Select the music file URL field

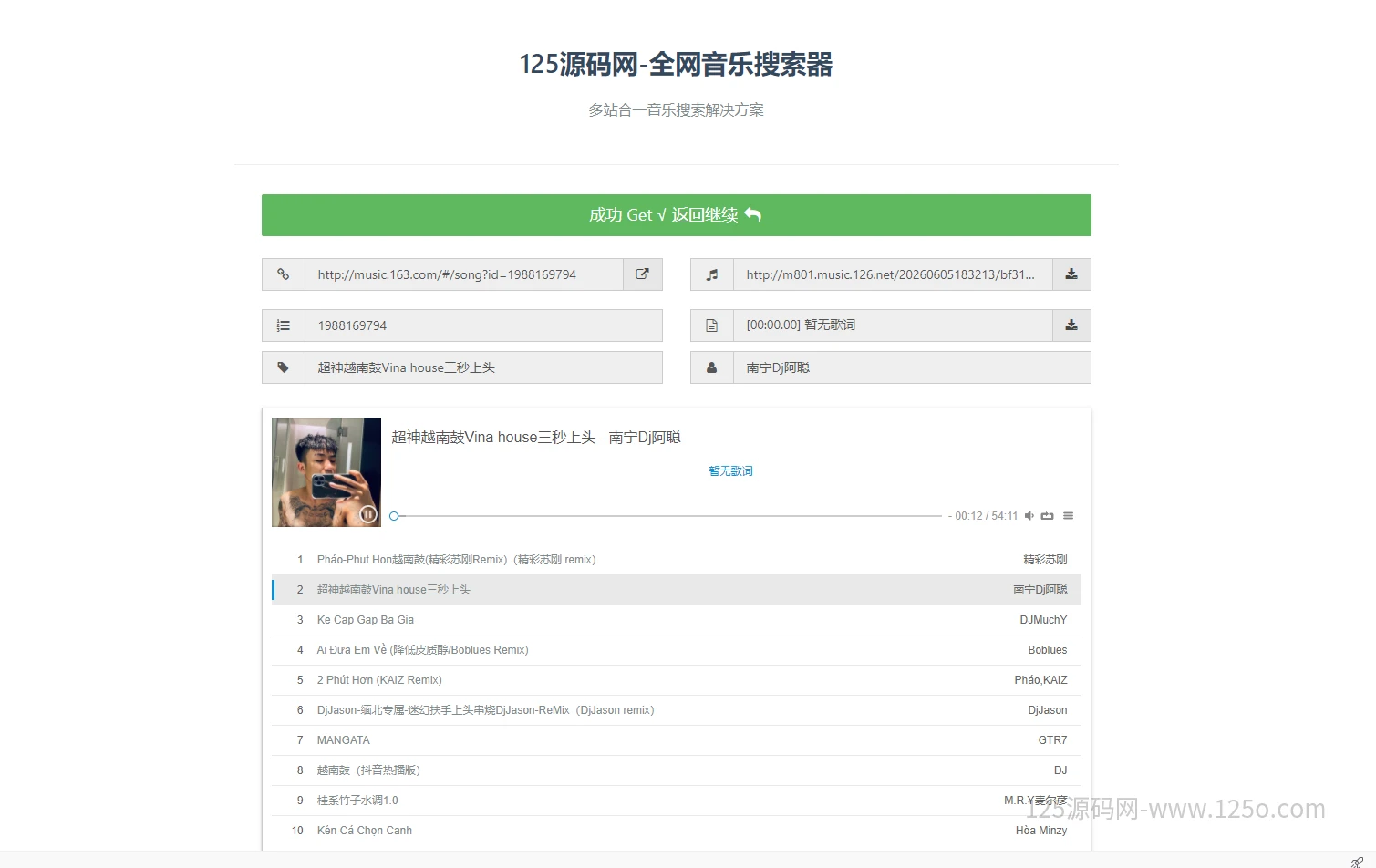point(893,274)
